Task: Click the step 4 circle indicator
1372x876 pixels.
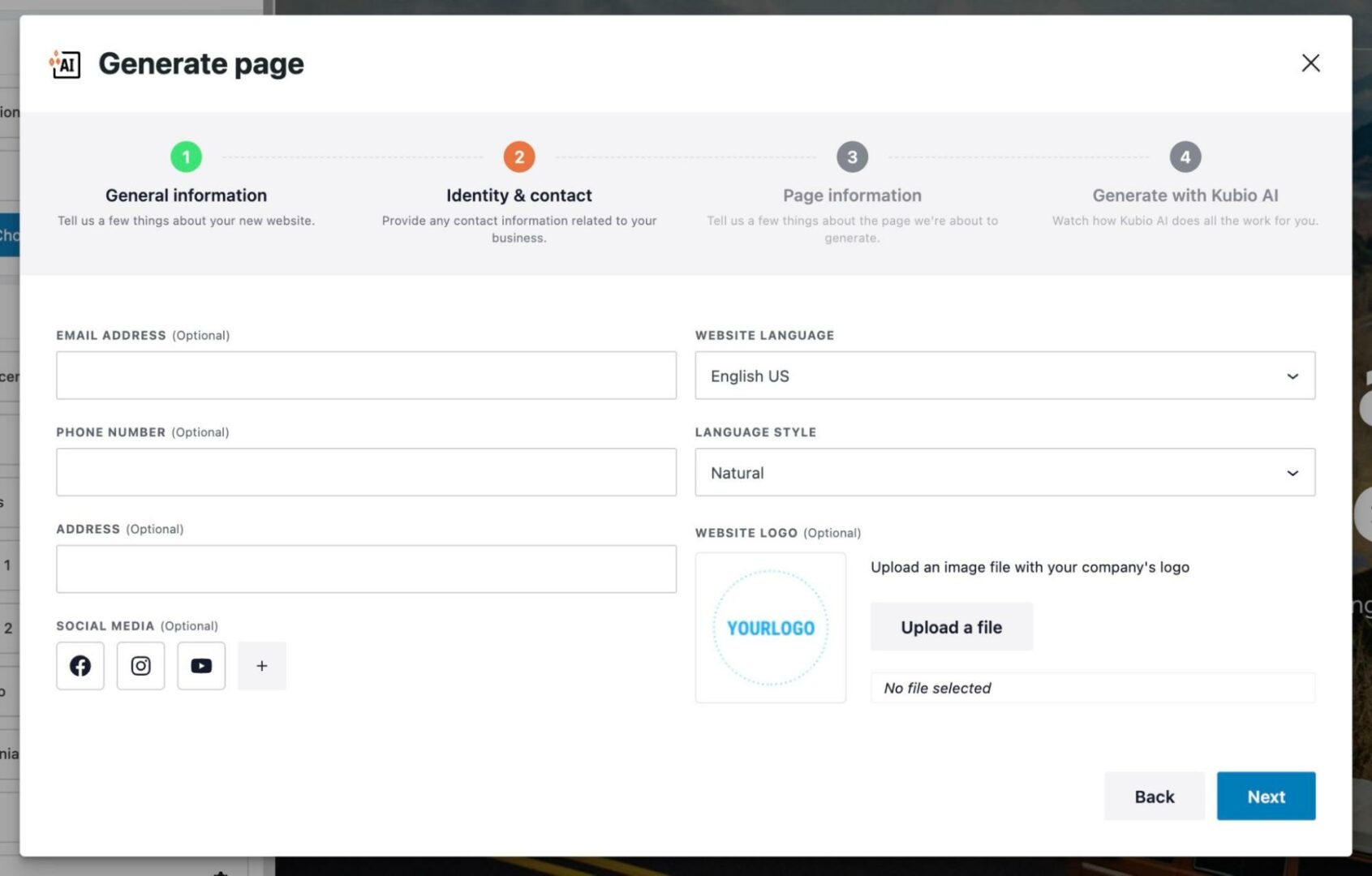Action: (x=1185, y=157)
